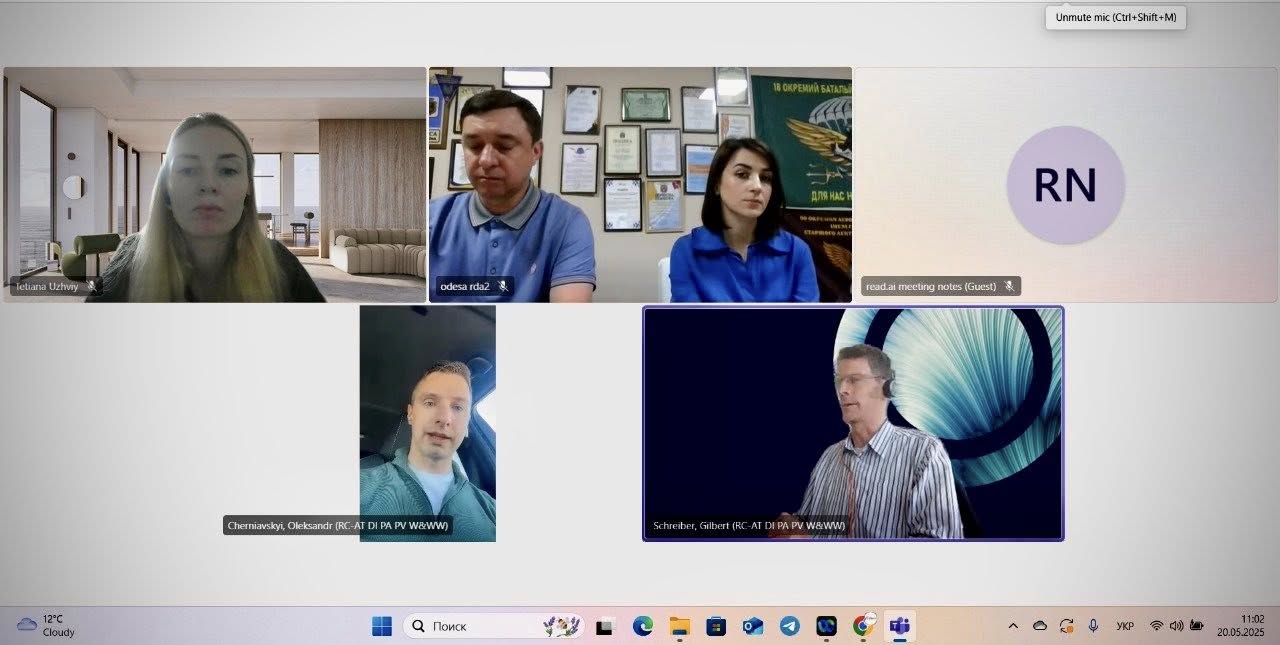
Task: Click muted mic icon beside Tetiana Uzhviy
Action: click(92, 286)
